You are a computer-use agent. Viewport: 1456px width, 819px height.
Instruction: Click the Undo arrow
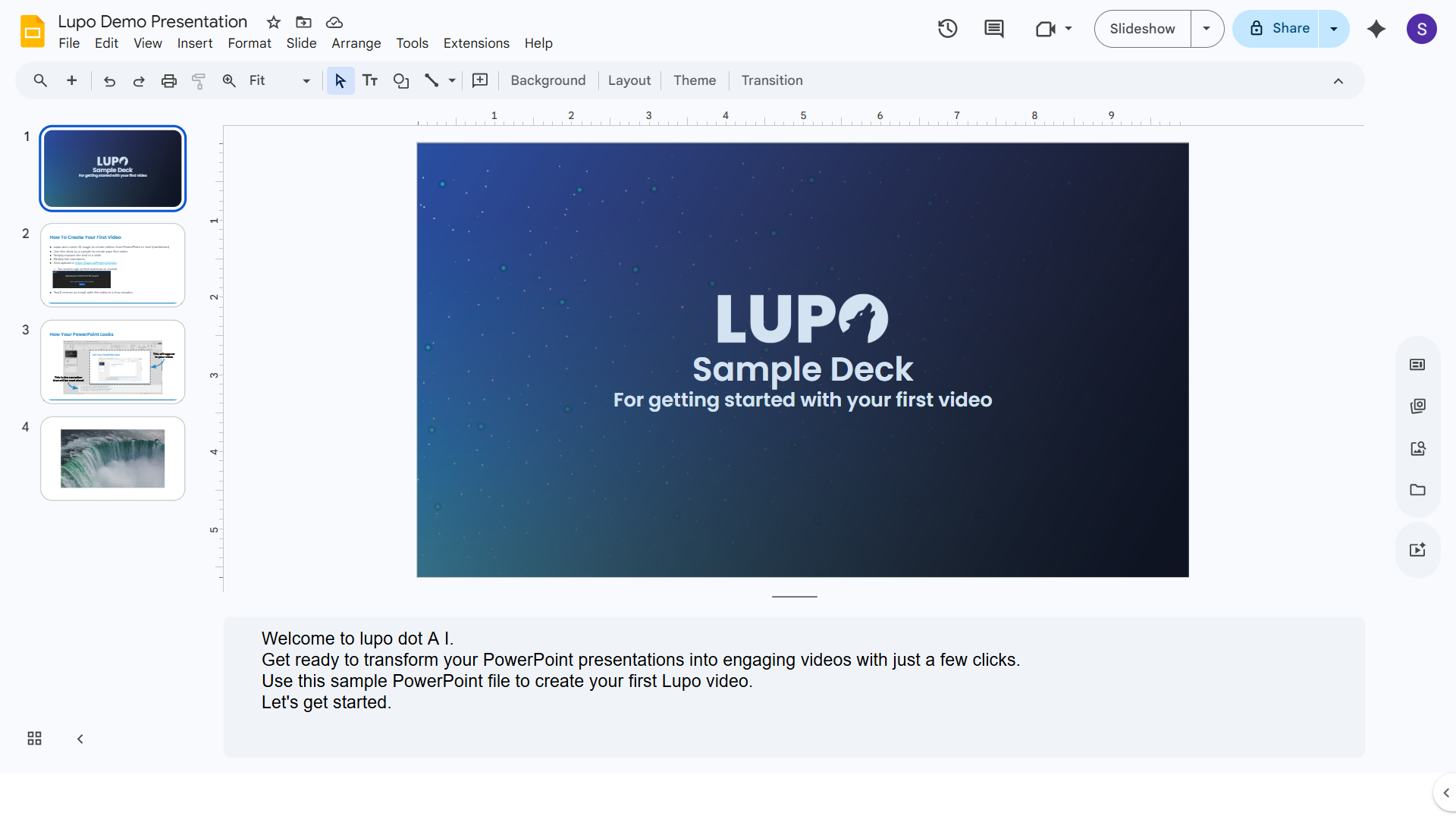click(109, 80)
